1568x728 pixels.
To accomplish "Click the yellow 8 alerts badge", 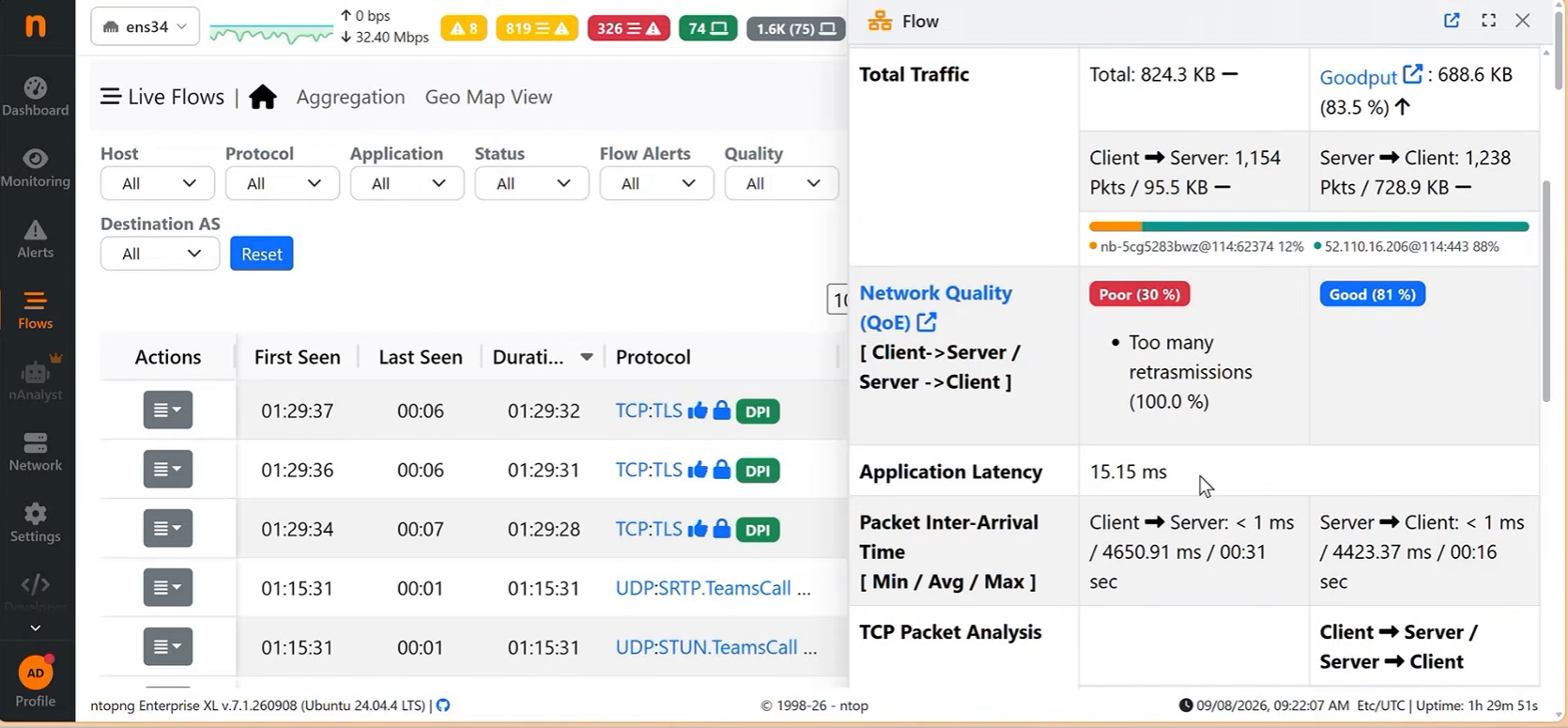I will click(464, 28).
